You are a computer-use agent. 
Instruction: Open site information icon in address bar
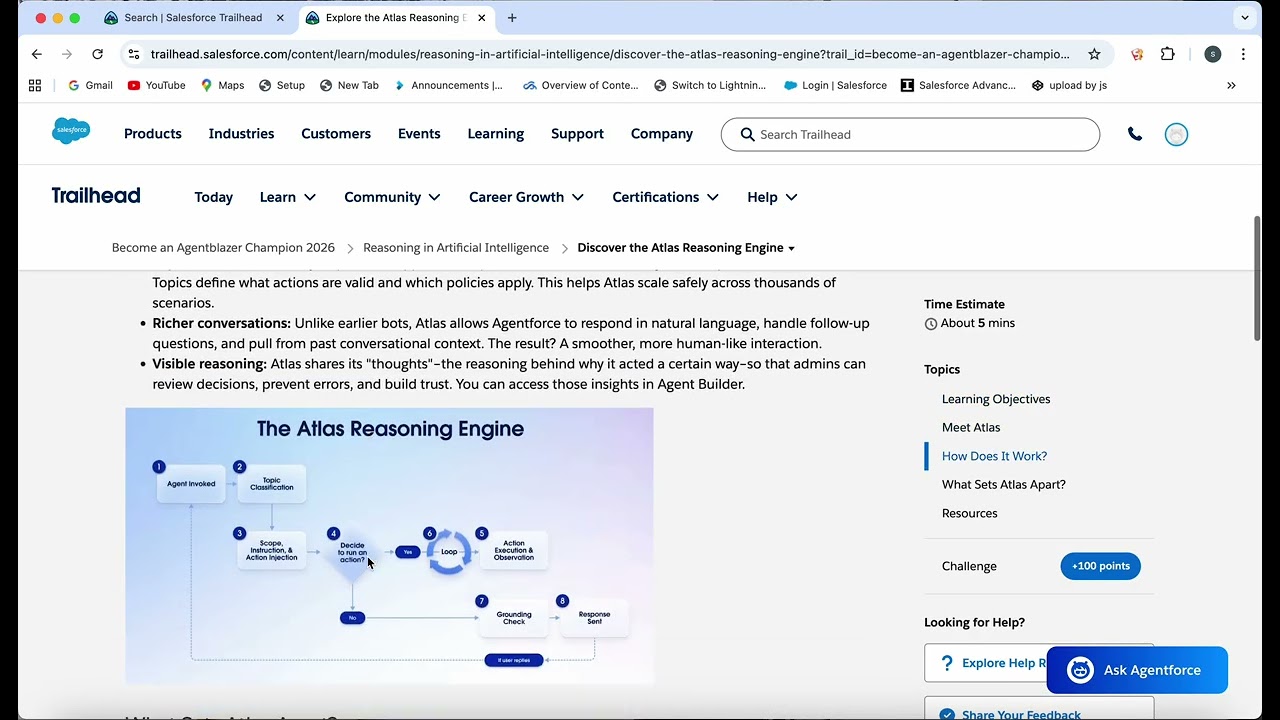pos(134,54)
